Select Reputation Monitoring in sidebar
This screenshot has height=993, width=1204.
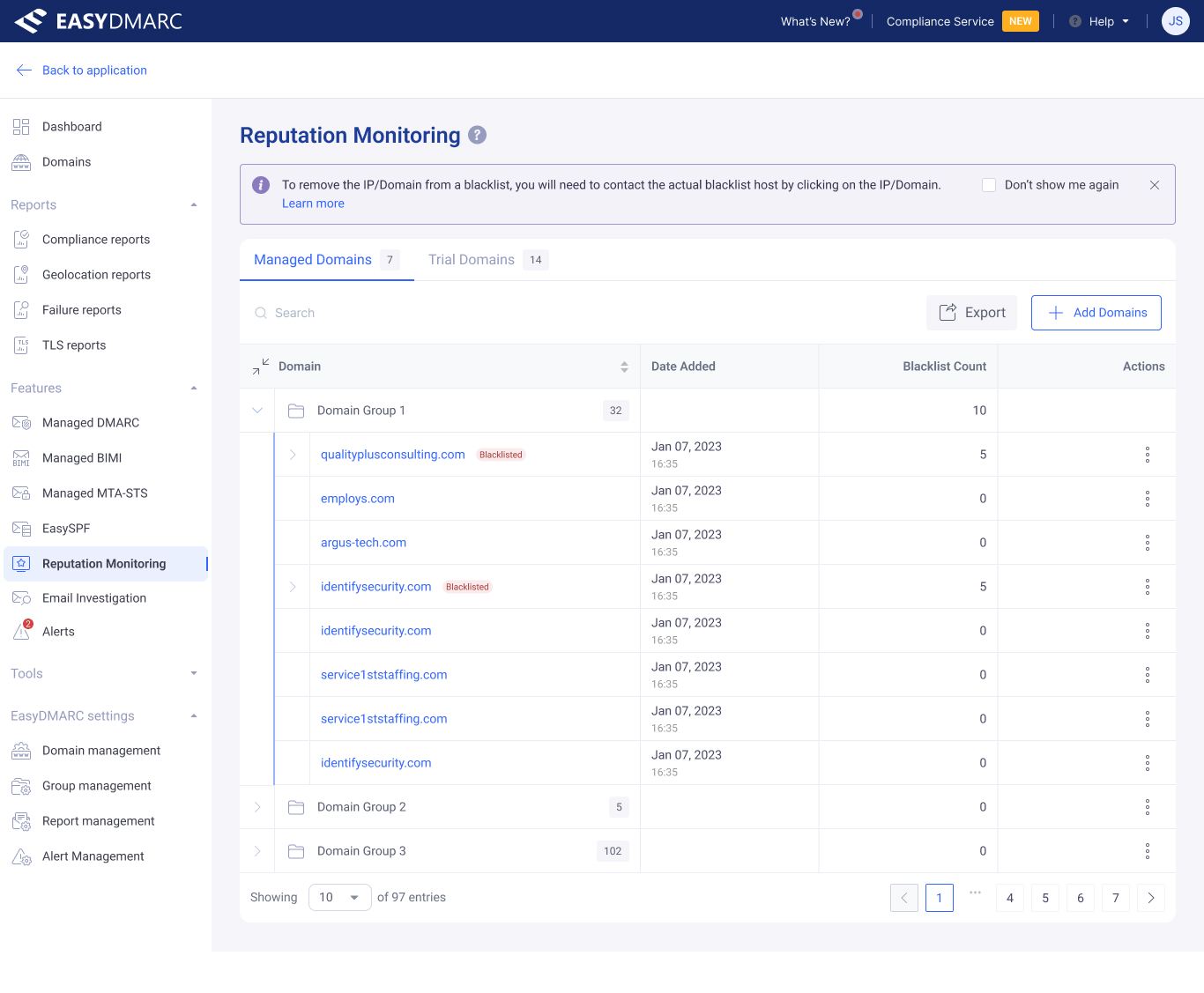point(106,564)
